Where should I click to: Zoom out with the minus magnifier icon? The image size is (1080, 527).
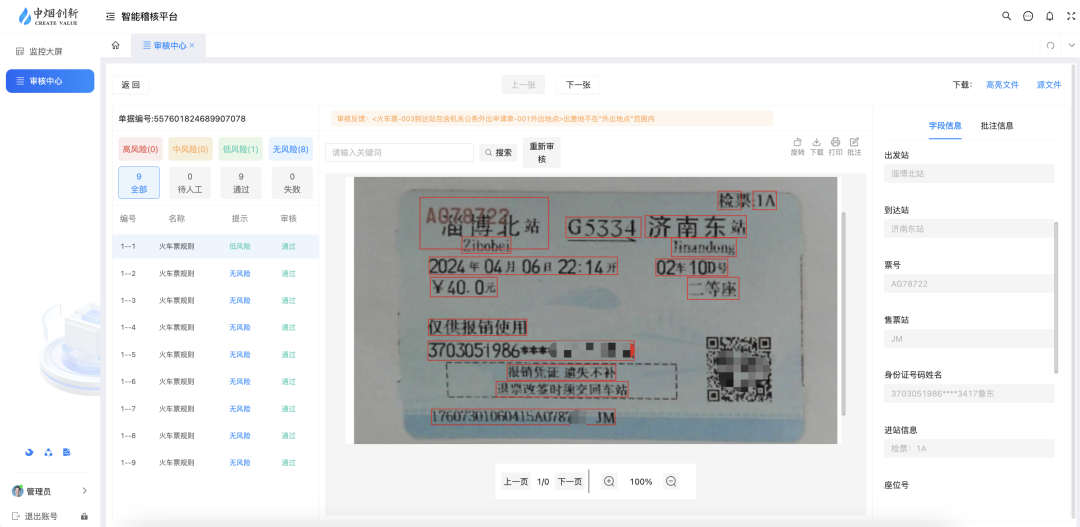coord(671,482)
